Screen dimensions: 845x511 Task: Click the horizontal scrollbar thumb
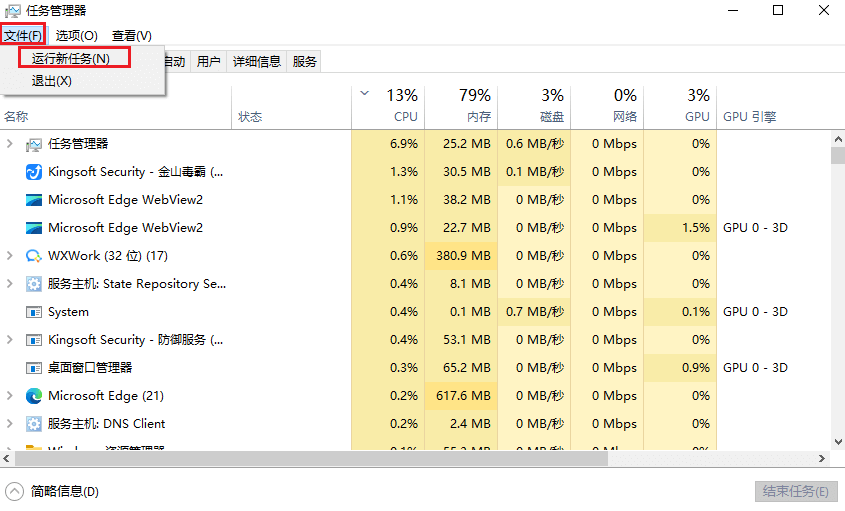pos(311,458)
